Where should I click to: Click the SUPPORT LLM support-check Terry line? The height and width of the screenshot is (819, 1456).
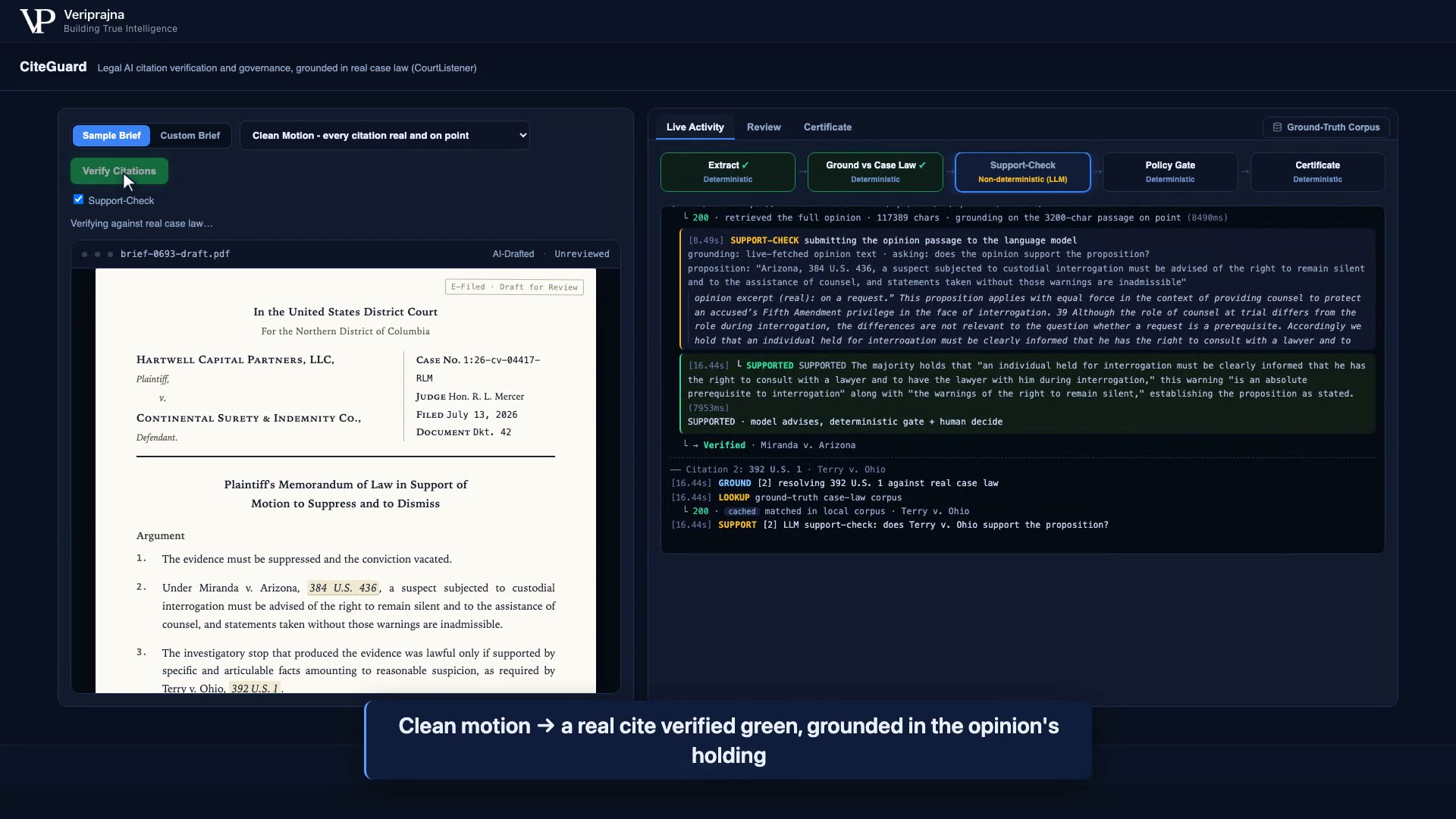coord(890,525)
